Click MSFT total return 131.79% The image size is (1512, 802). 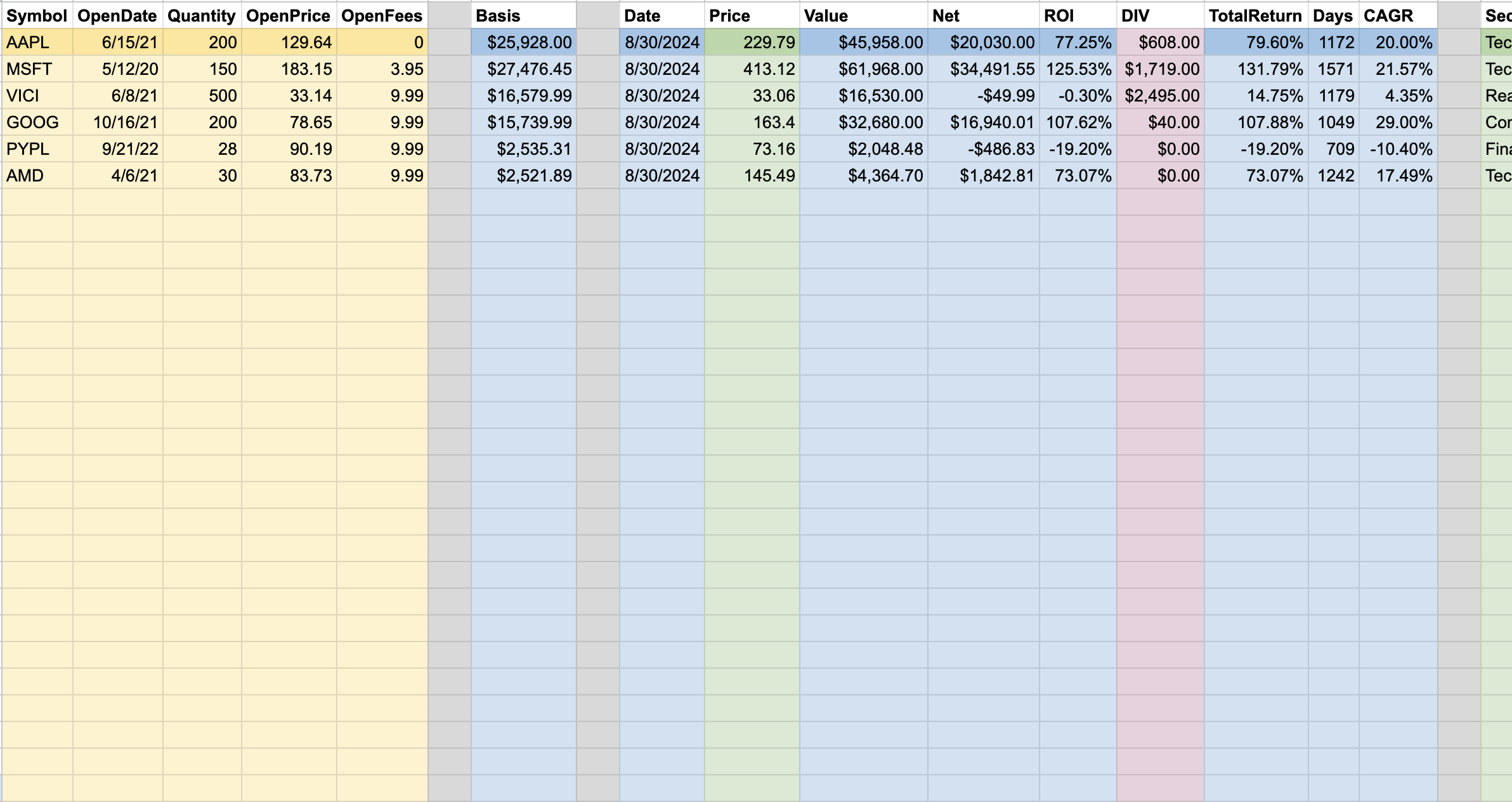1256,69
